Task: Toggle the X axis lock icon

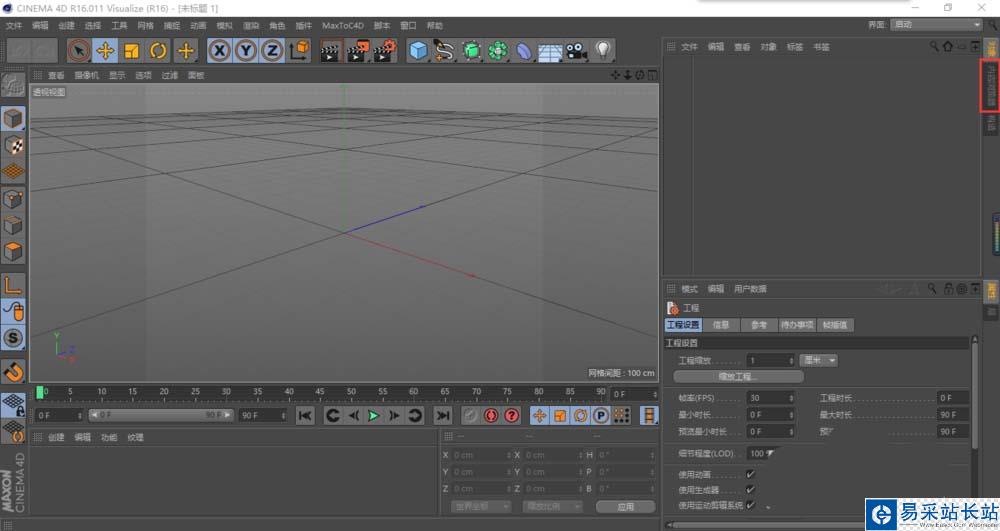Action: pos(219,50)
